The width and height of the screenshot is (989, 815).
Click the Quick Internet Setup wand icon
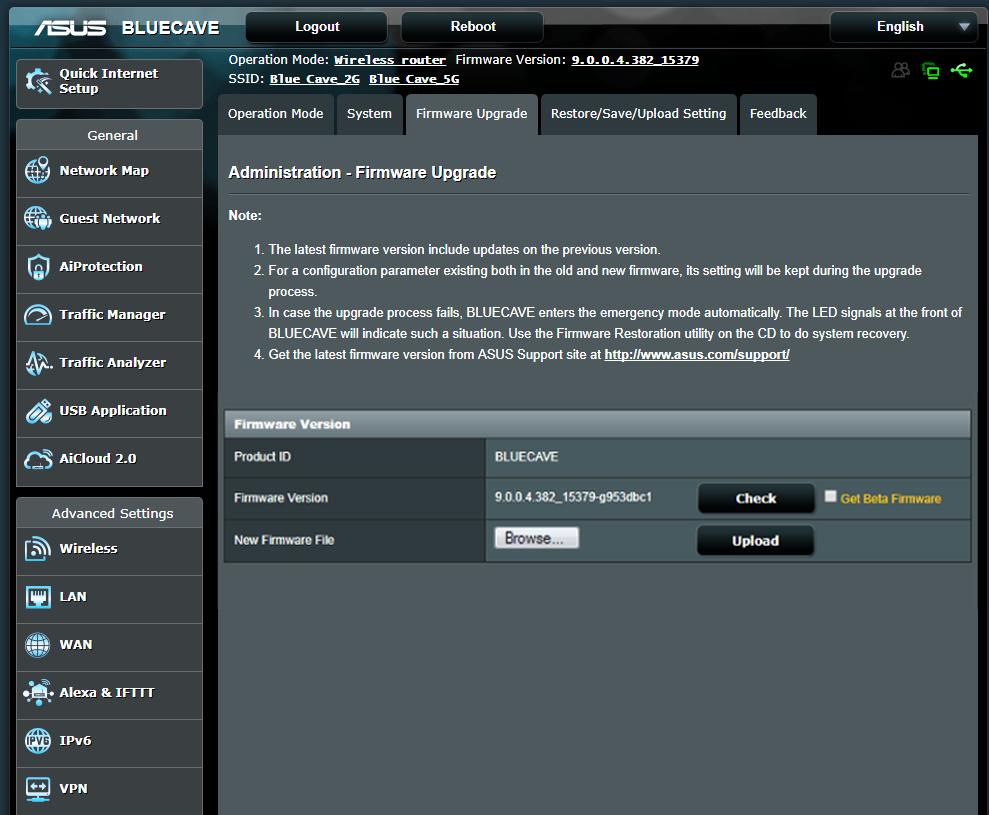[38, 81]
